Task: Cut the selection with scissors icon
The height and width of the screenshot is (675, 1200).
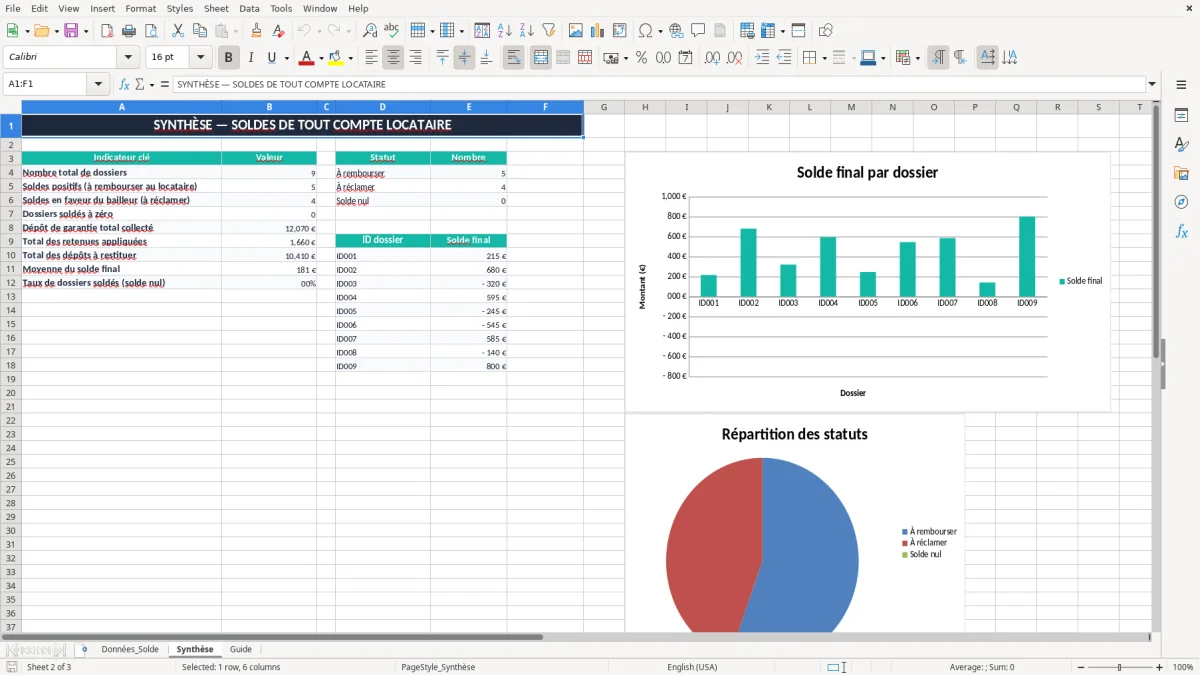Action: pyautogui.click(x=178, y=31)
